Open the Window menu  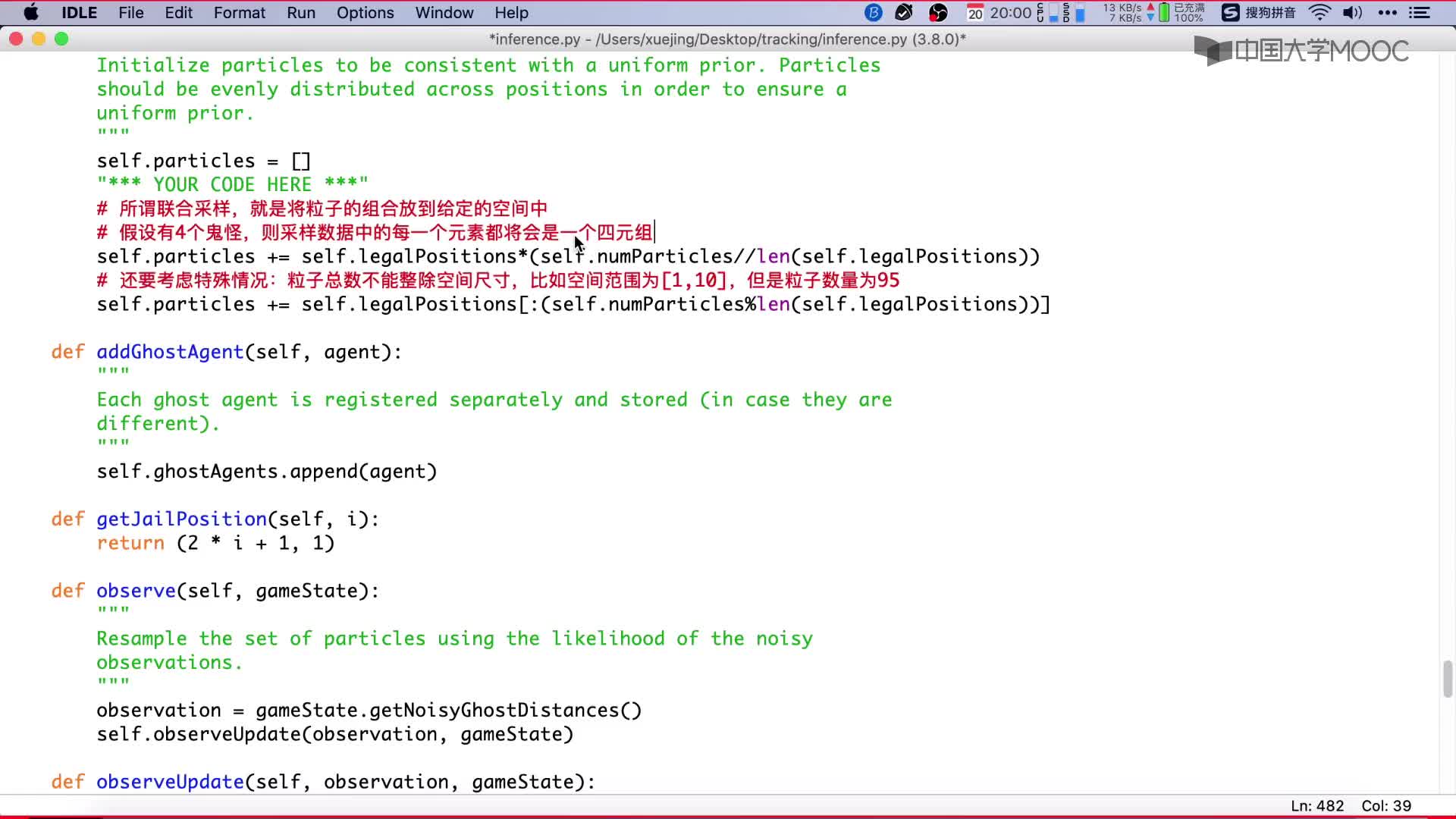(444, 13)
